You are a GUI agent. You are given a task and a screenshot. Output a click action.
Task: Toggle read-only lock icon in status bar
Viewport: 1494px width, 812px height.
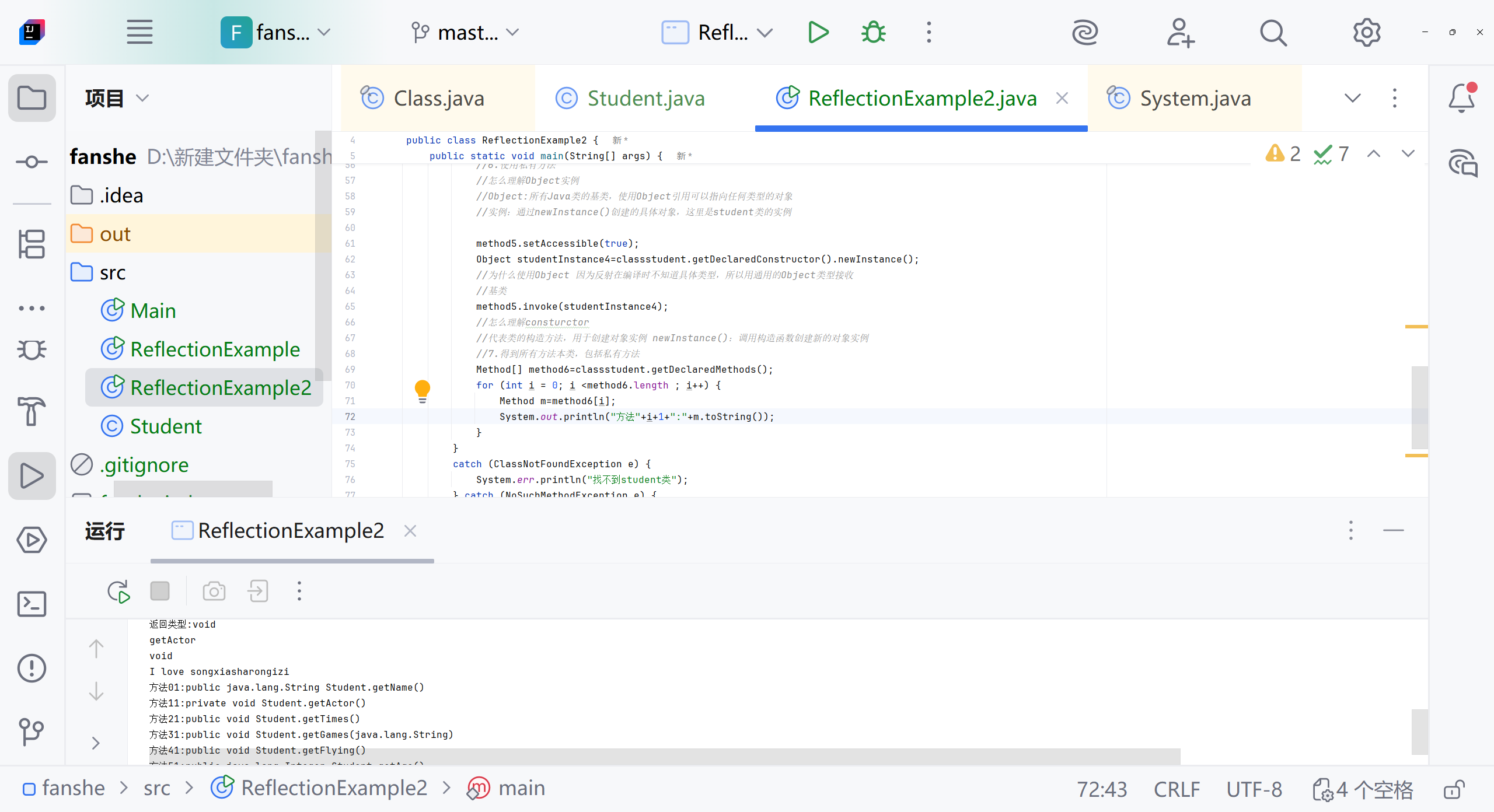[1454, 789]
